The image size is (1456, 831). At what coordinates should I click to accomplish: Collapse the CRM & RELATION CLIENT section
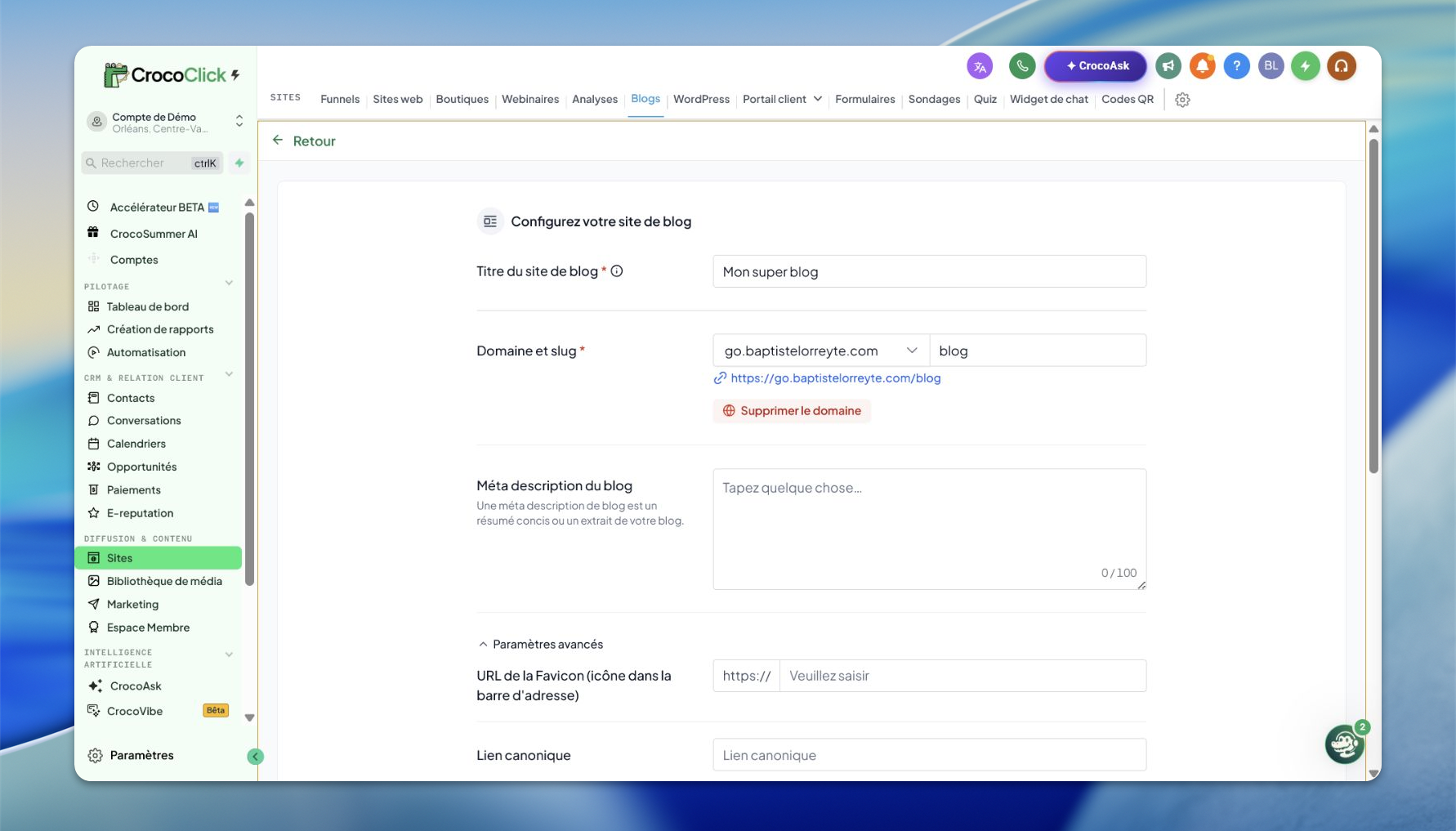coord(229,375)
